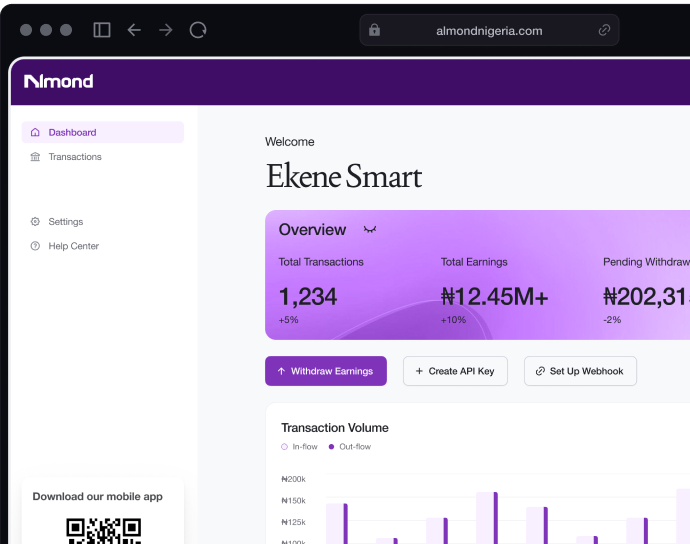Hide Overview values with eye icon
690x544 pixels.
(370, 229)
